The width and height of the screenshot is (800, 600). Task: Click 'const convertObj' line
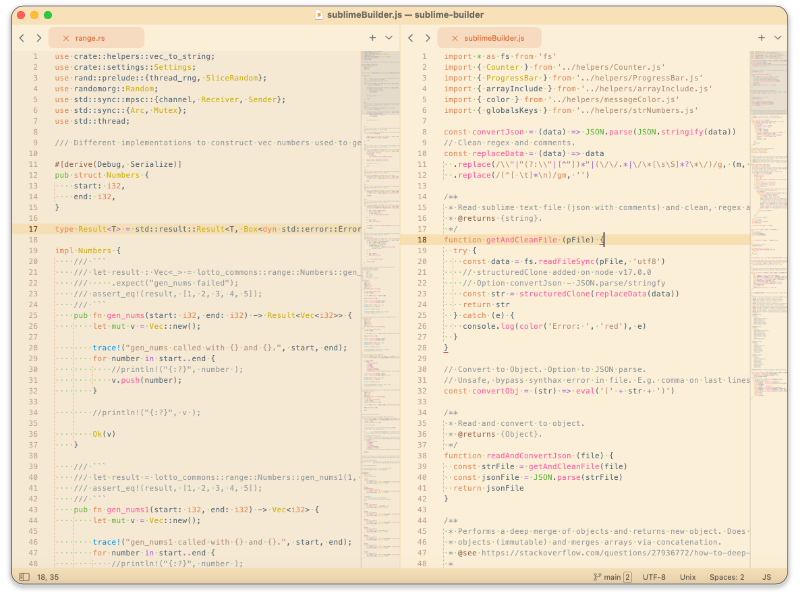559,391
